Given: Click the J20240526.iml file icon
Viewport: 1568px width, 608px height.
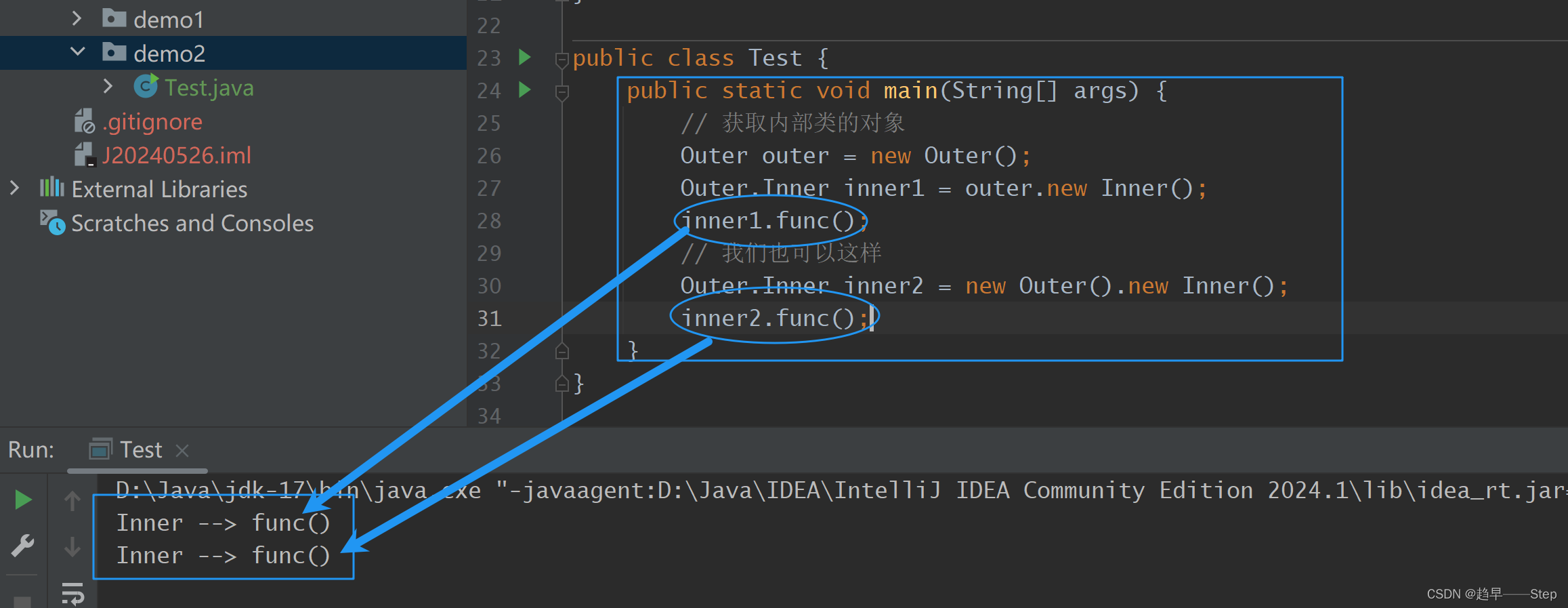Looking at the screenshot, I should tap(84, 155).
